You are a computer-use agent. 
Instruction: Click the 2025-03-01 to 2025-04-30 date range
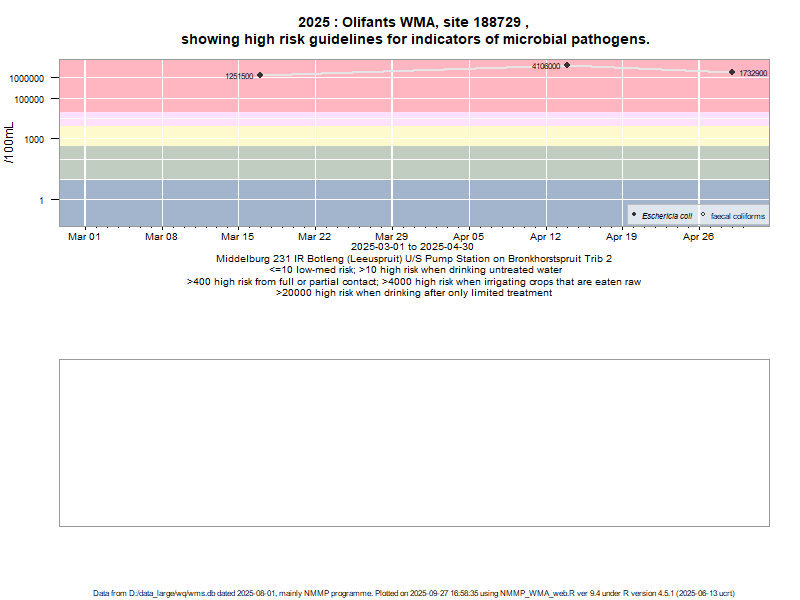click(x=413, y=247)
